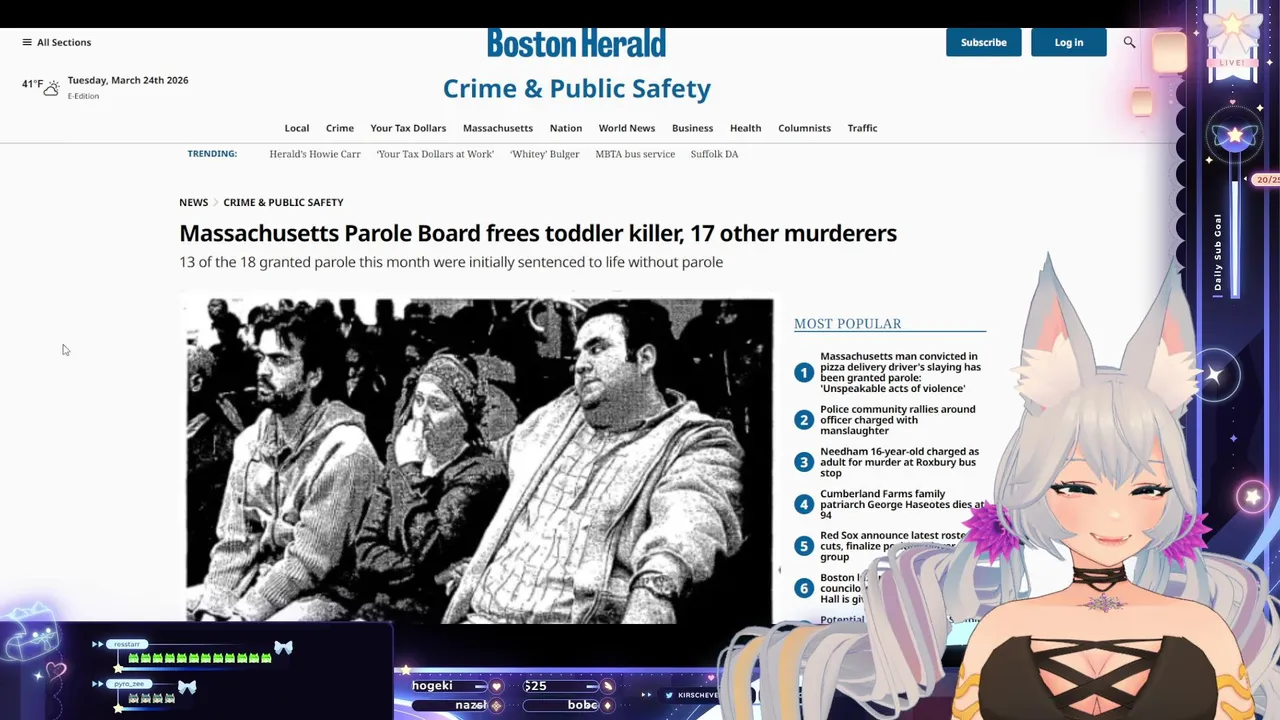Open trending topic MBTA bus service
This screenshot has height=720, width=1280.
coord(635,154)
